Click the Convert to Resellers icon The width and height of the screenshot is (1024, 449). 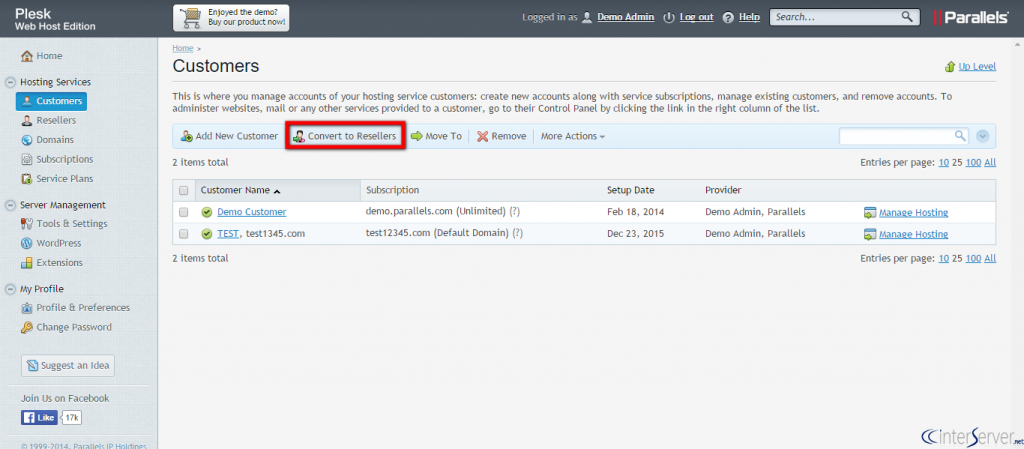(299, 136)
